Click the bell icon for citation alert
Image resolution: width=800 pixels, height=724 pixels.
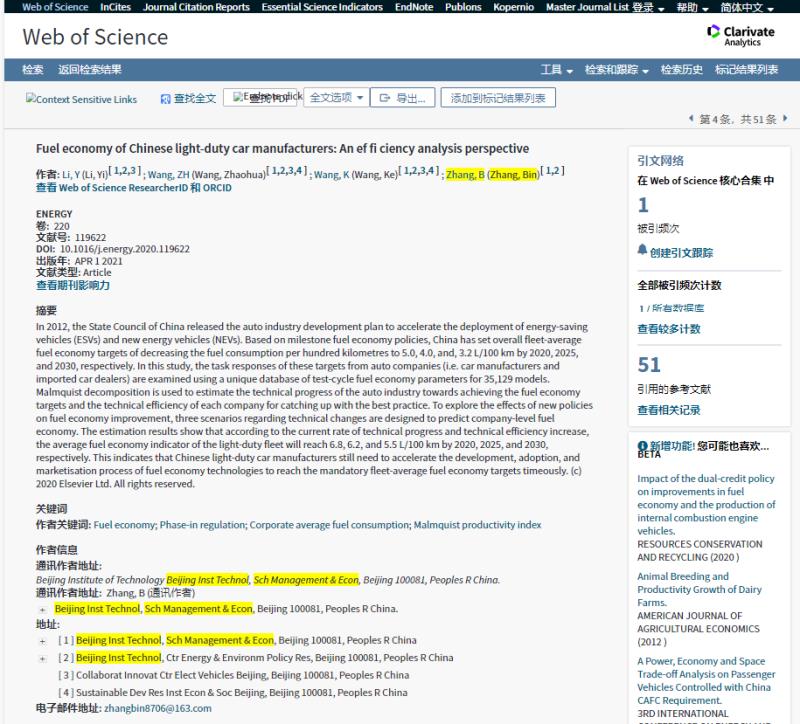click(x=642, y=251)
